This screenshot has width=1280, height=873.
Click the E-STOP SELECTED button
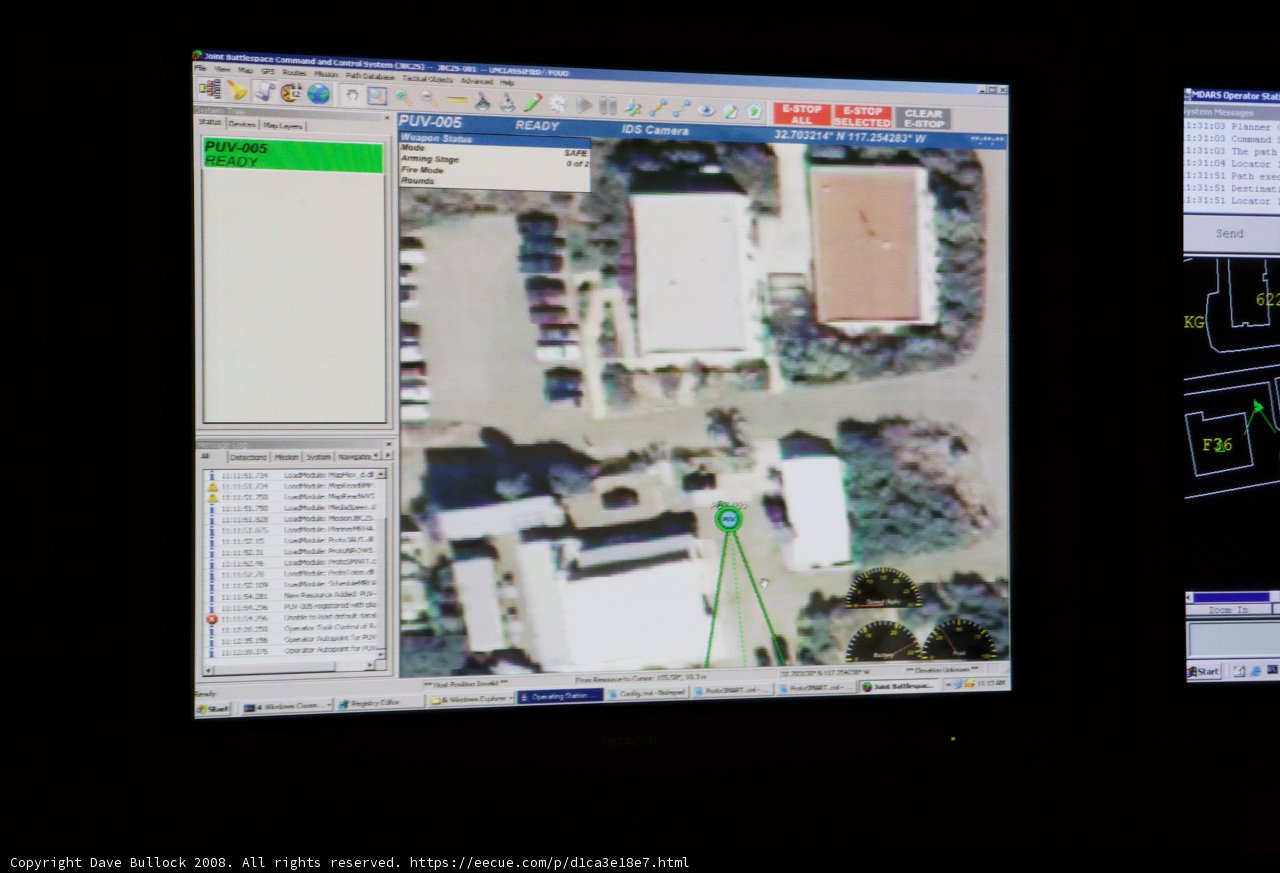pos(862,116)
